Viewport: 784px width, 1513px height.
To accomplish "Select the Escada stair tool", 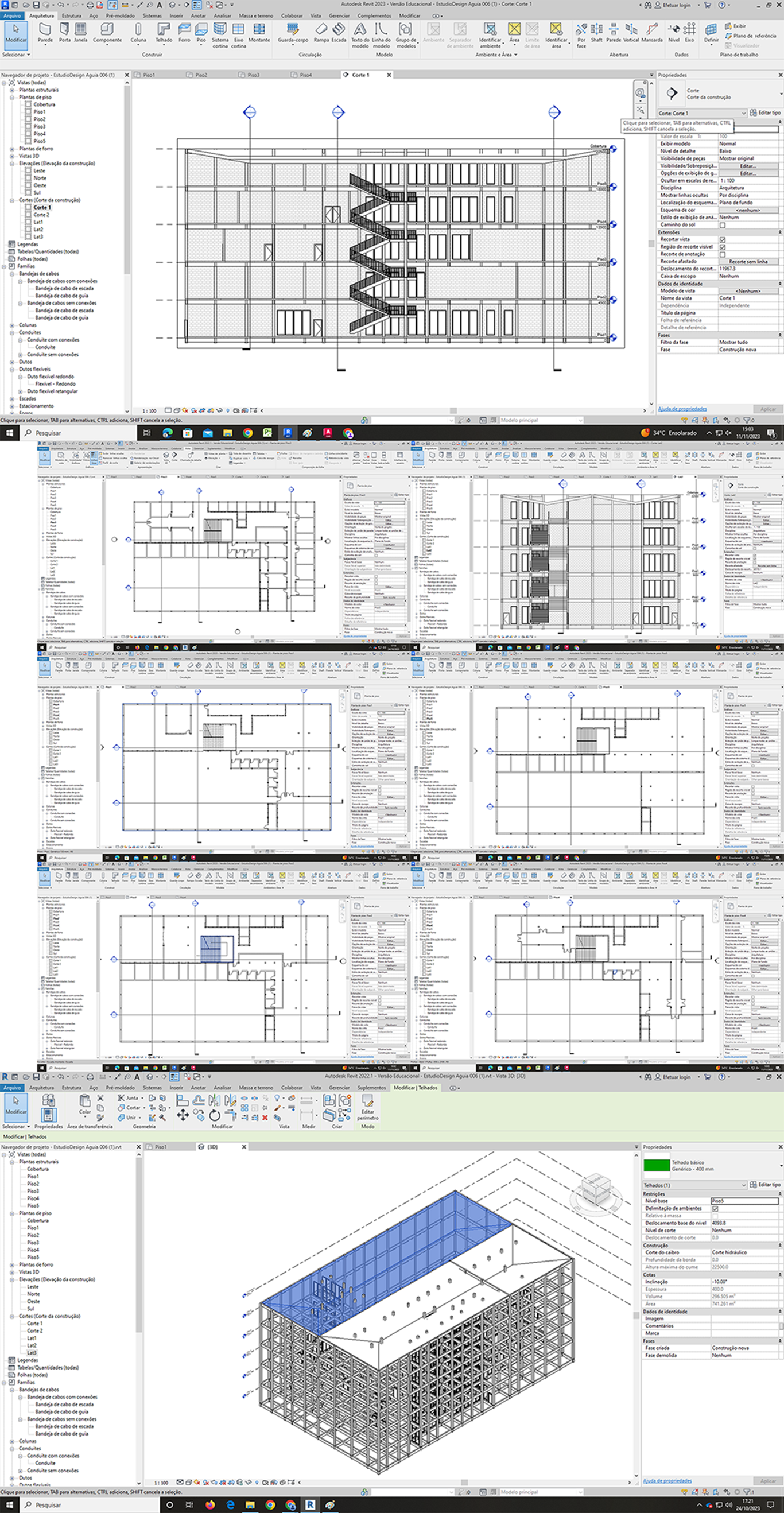I will 339,33.
